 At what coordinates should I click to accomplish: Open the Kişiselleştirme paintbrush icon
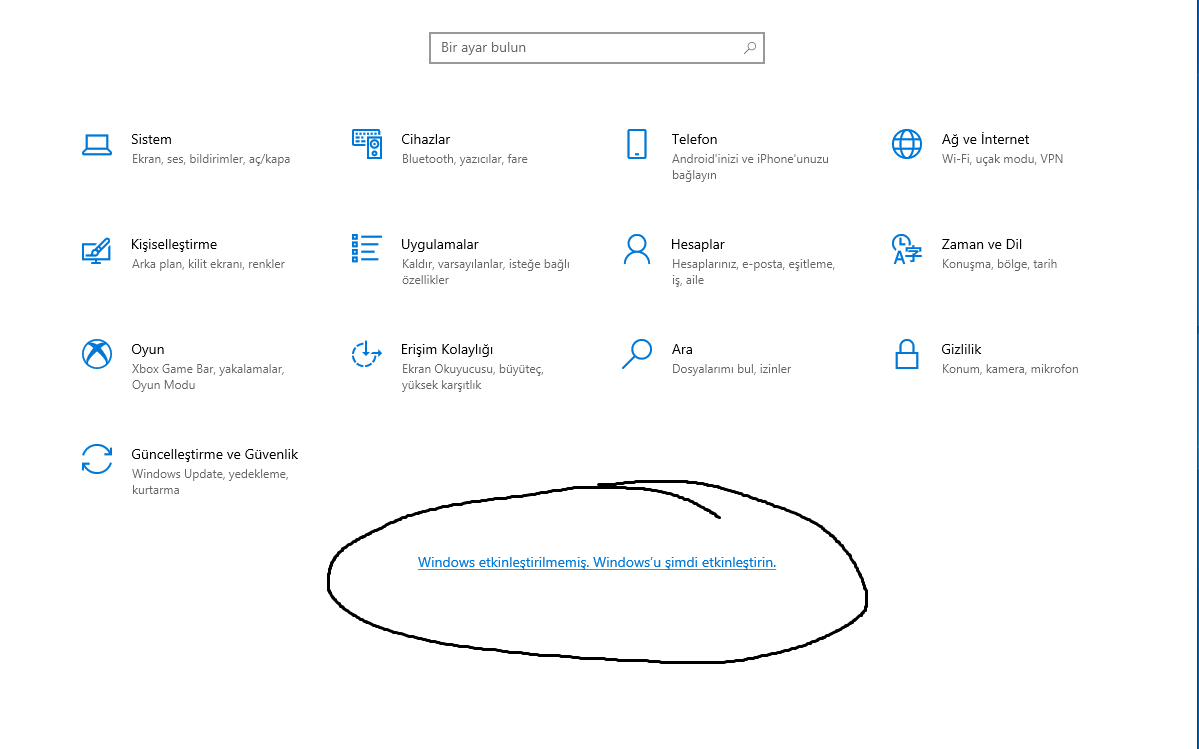pos(96,250)
